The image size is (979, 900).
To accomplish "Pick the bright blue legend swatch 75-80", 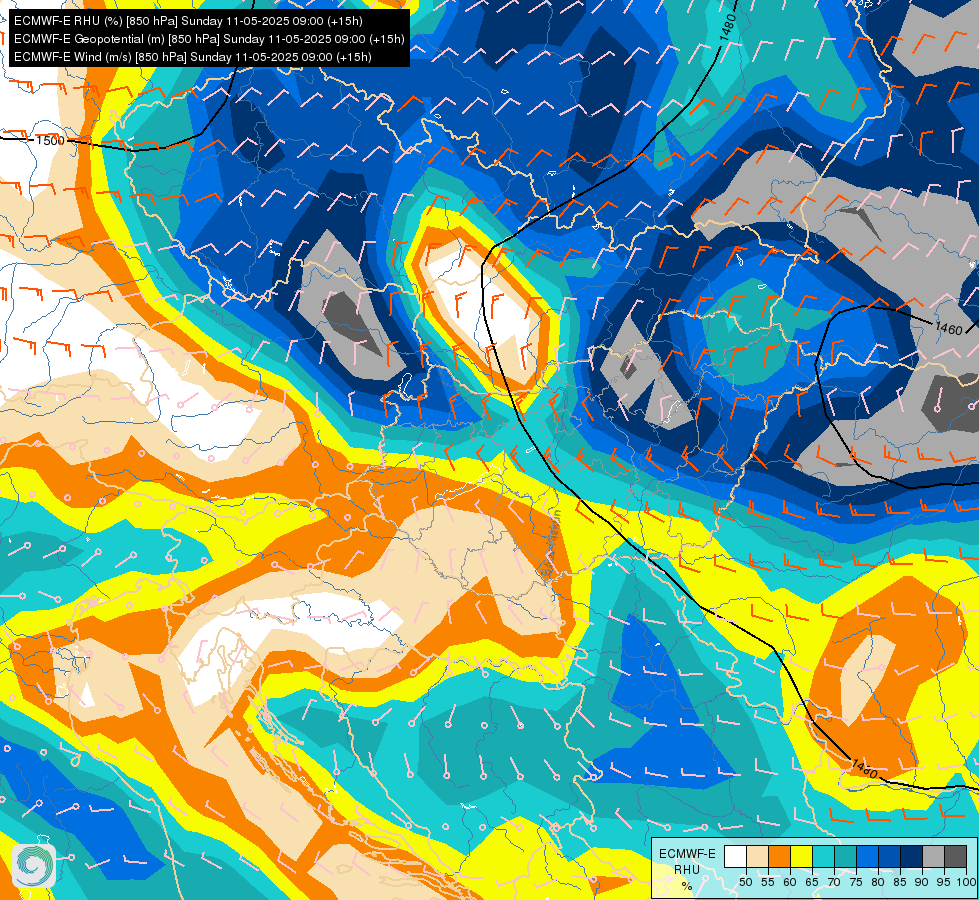I will coord(867,856).
